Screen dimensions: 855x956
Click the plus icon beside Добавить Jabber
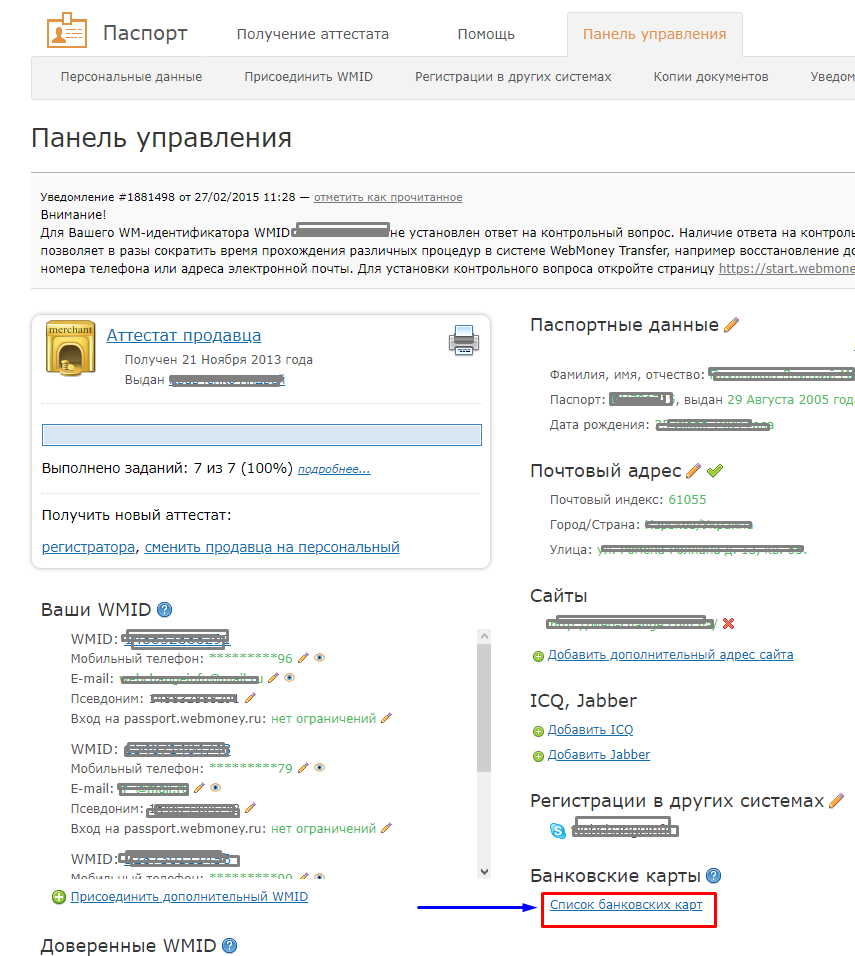point(538,756)
